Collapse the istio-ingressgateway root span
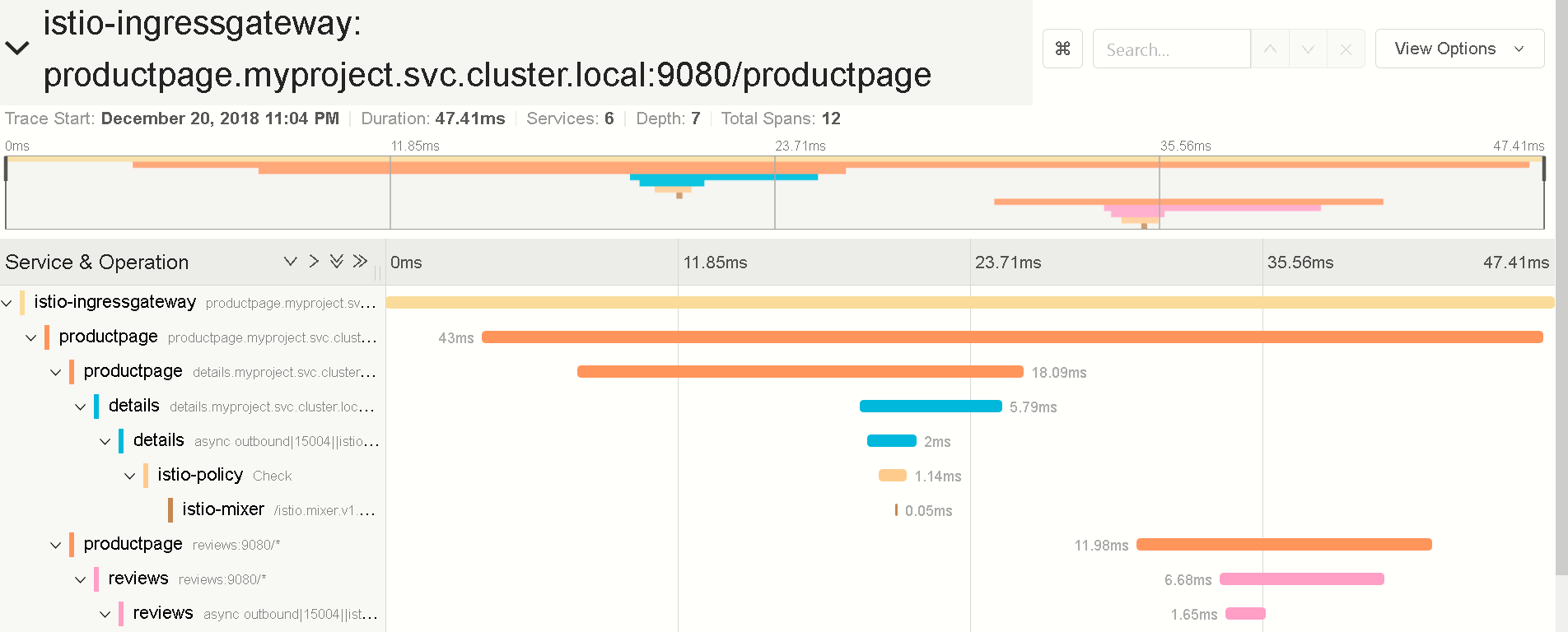This screenshot has width=1568, height=632. [7, 303]
